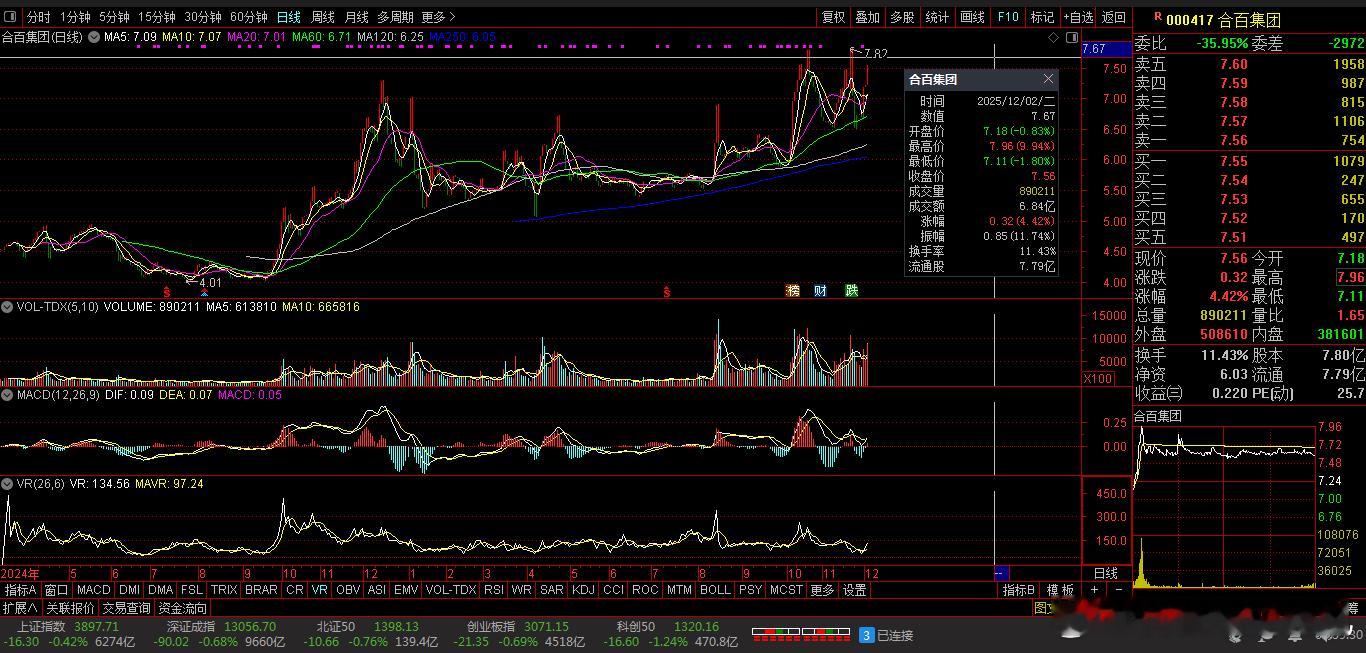The height and width of the screenshot is (653, 1366).
Task: Click the 创业板指 status bar entry
Action: click(519, 634)
